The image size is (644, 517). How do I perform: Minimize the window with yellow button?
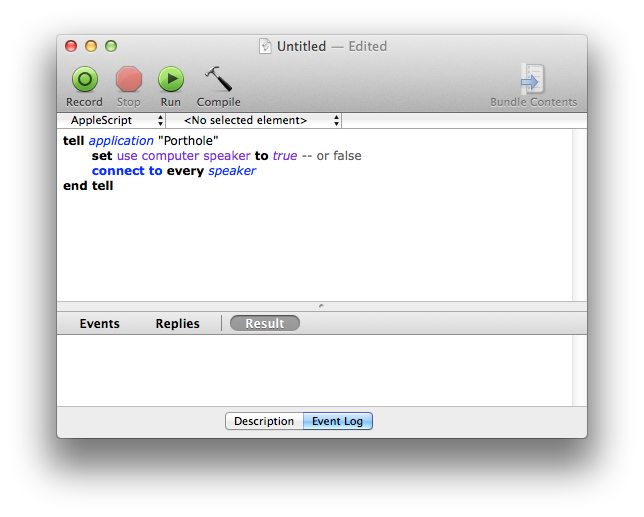(91, 46)
